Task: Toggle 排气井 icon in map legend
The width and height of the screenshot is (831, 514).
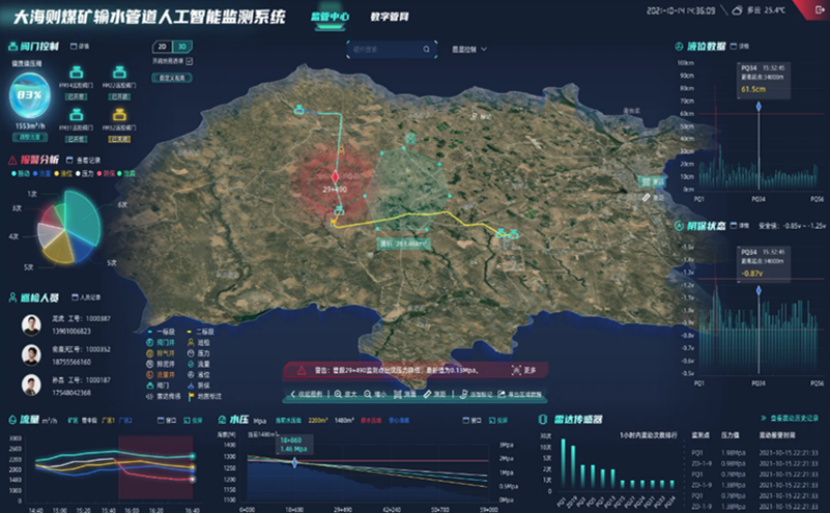Action: point(150,353)
